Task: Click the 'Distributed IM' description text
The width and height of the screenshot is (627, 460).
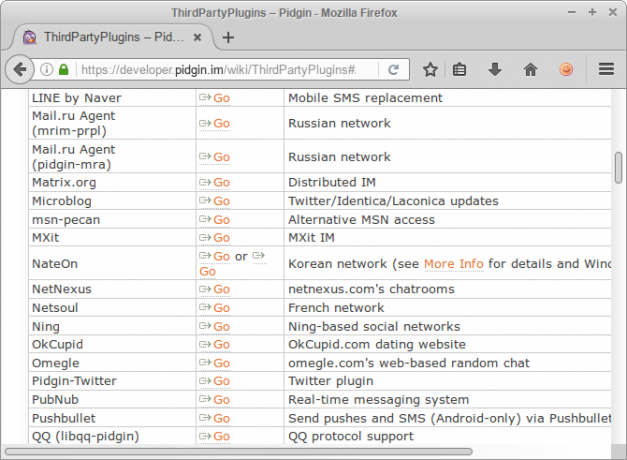Action: point(332,182)
